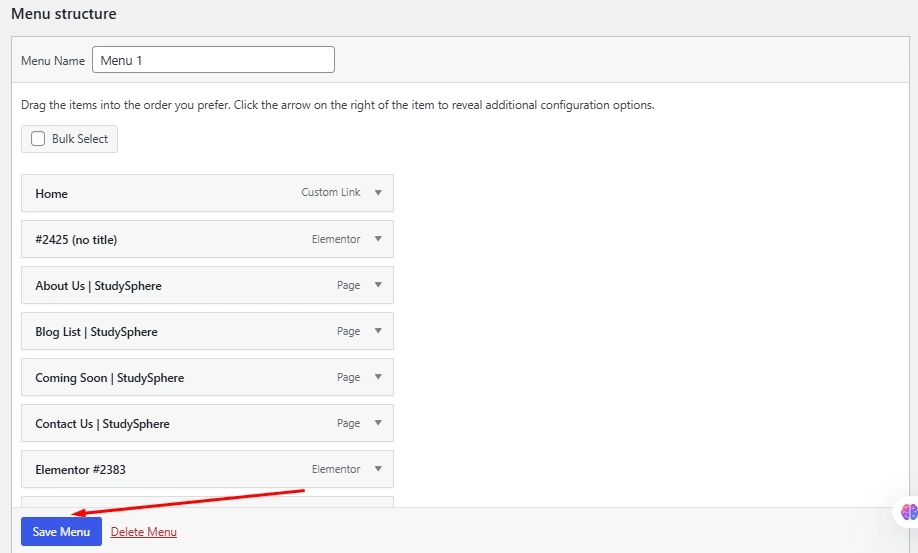Select the #2425 (no title) menu item

click(207, 239)
